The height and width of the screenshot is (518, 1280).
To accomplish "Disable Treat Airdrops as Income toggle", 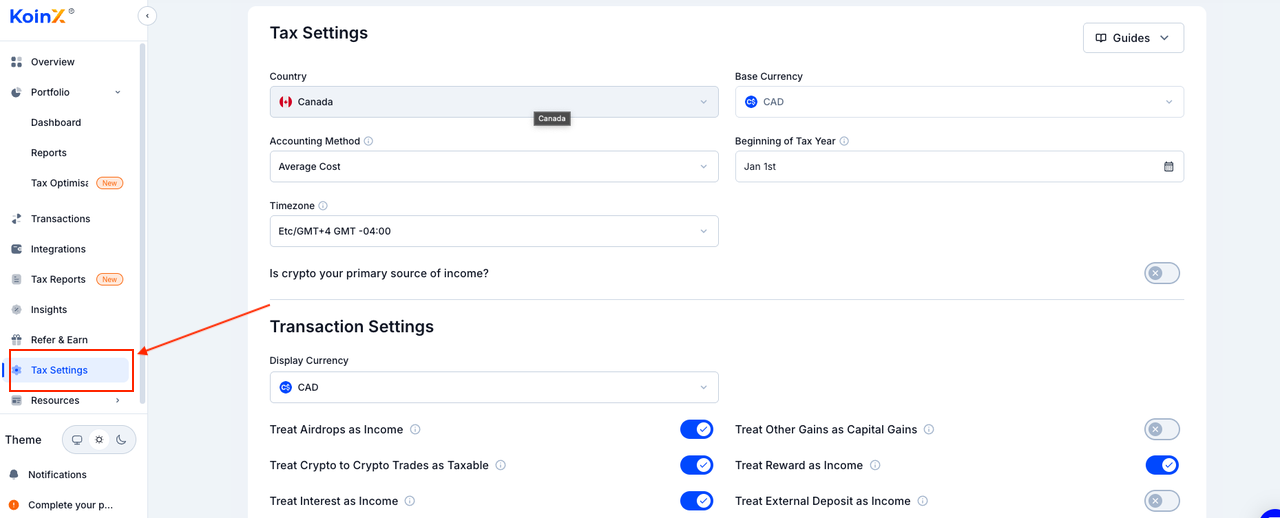I will [x=697, y=430].
